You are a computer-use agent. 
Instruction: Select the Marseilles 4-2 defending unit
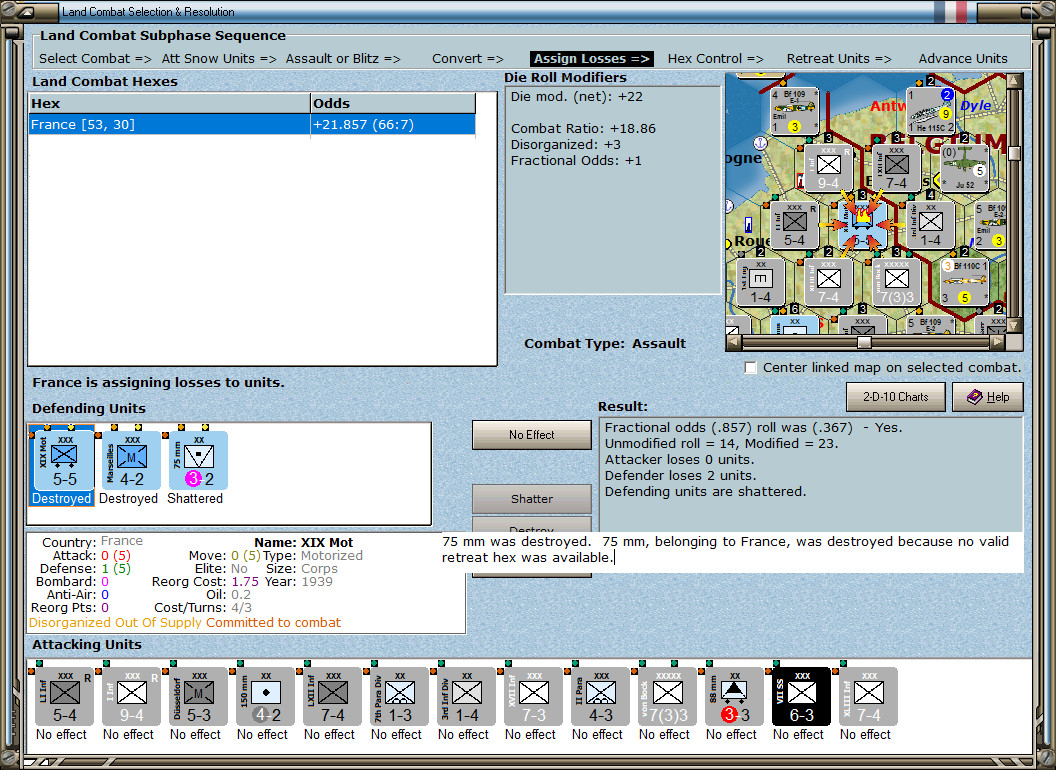(131, 461)
